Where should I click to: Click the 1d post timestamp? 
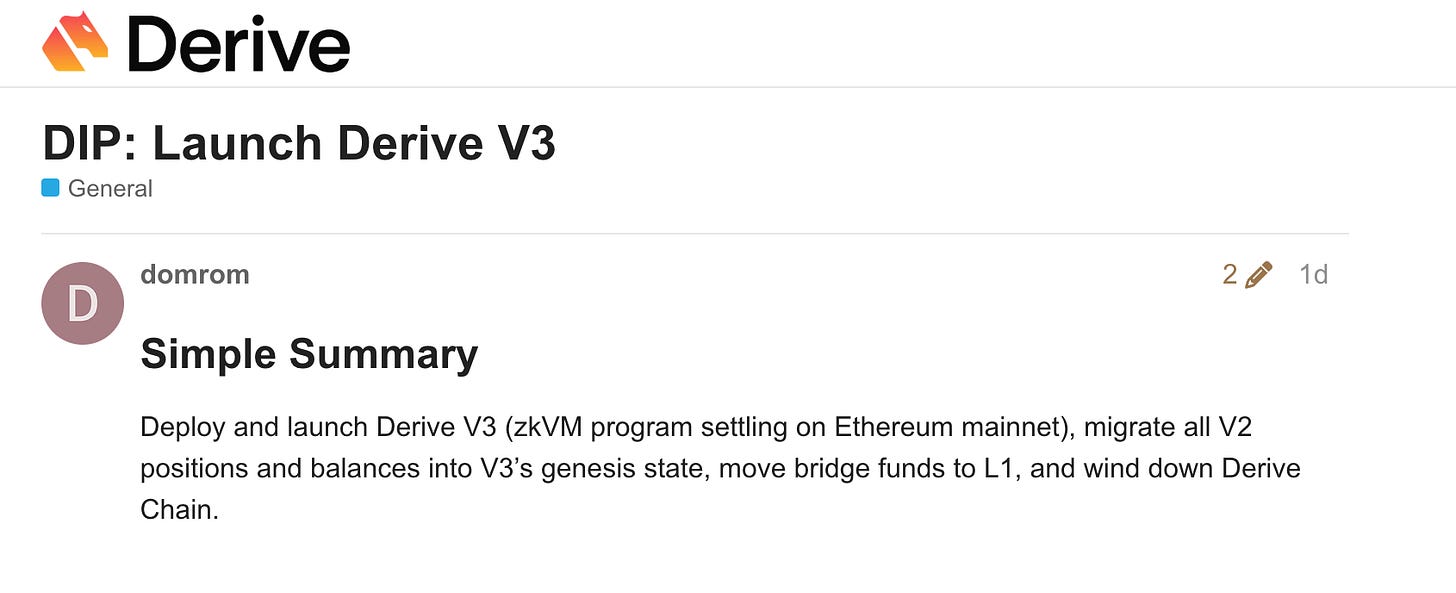coord(1313,274)
